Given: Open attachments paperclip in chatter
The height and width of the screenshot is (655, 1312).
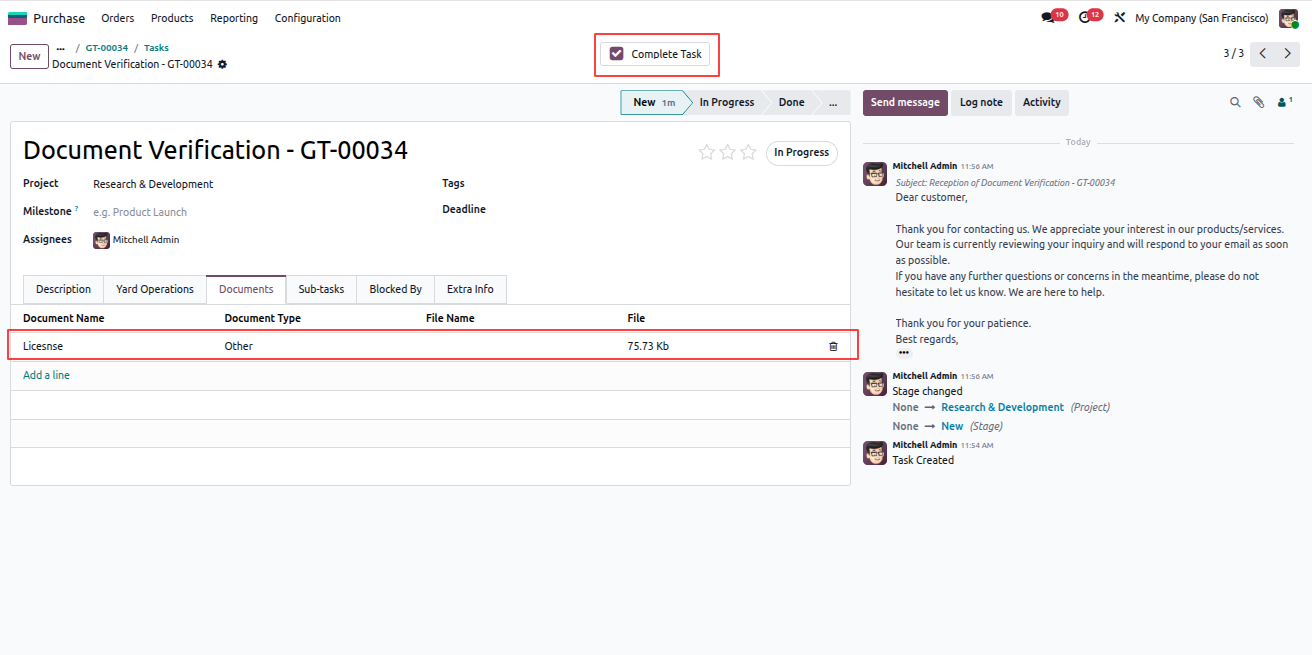Looking at the screenshot, I should 1259,102.
